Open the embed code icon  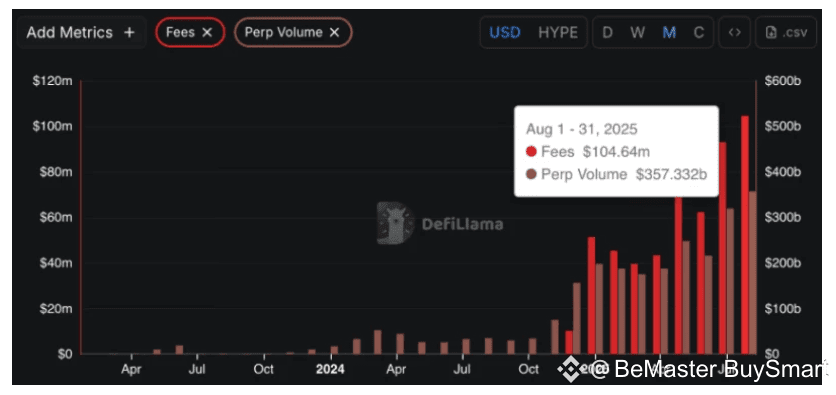[735, 33]
